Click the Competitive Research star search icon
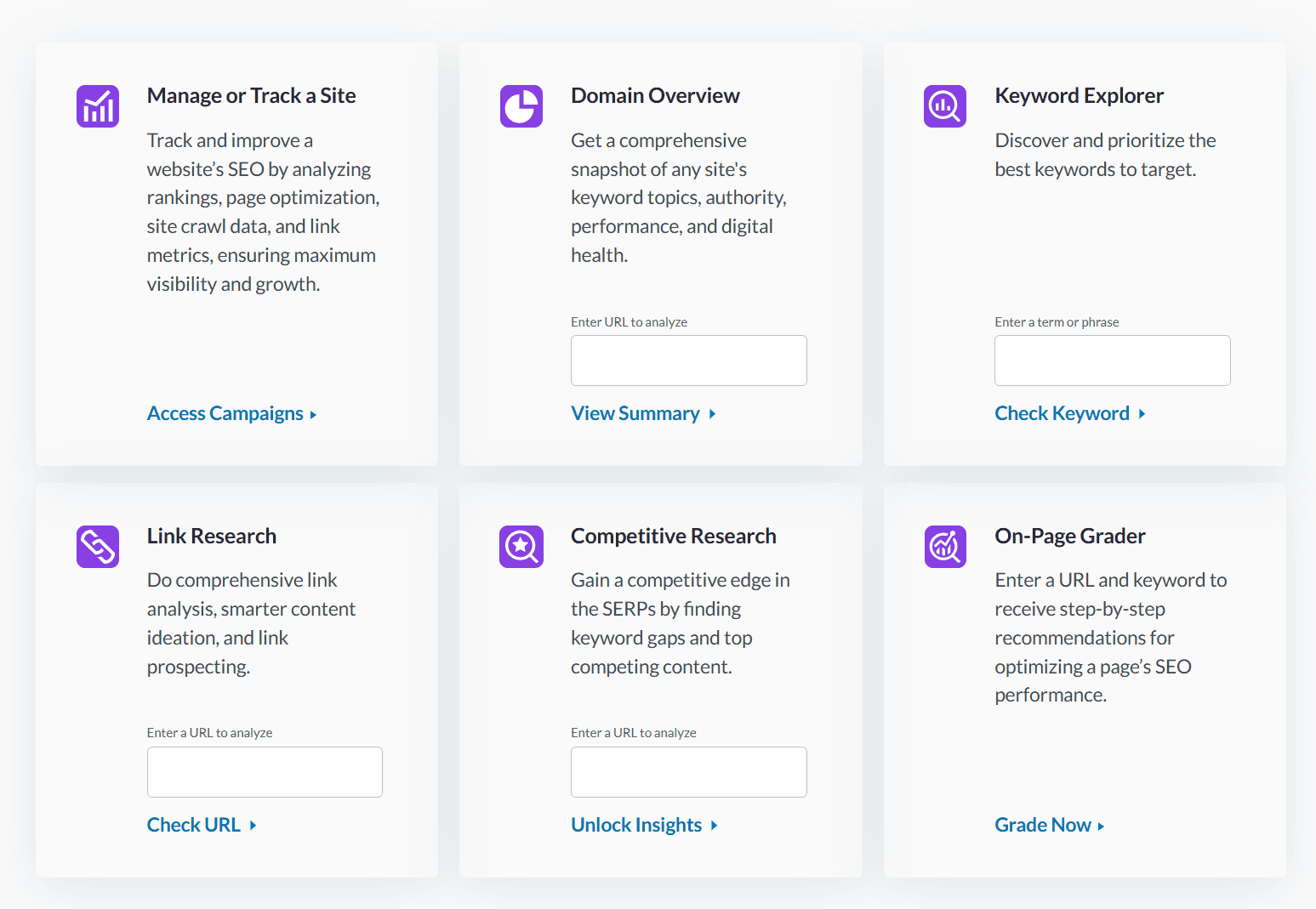The width and height of the screenshot is (1316, 909). [521, 546]
